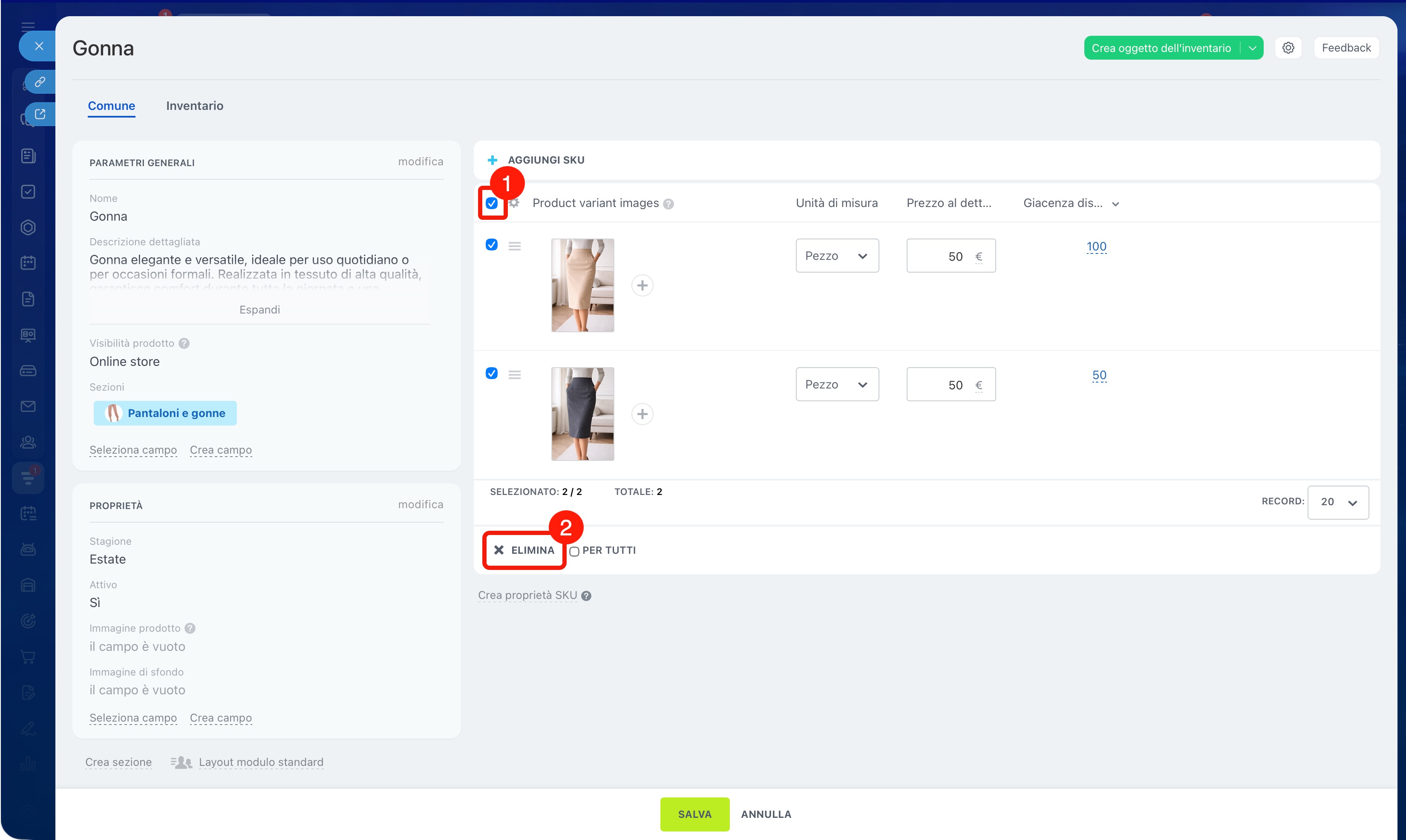The image size is (1406, 840).
Task: Toggle checkbox of the grey skirt variant
Action: click(491, 373)
